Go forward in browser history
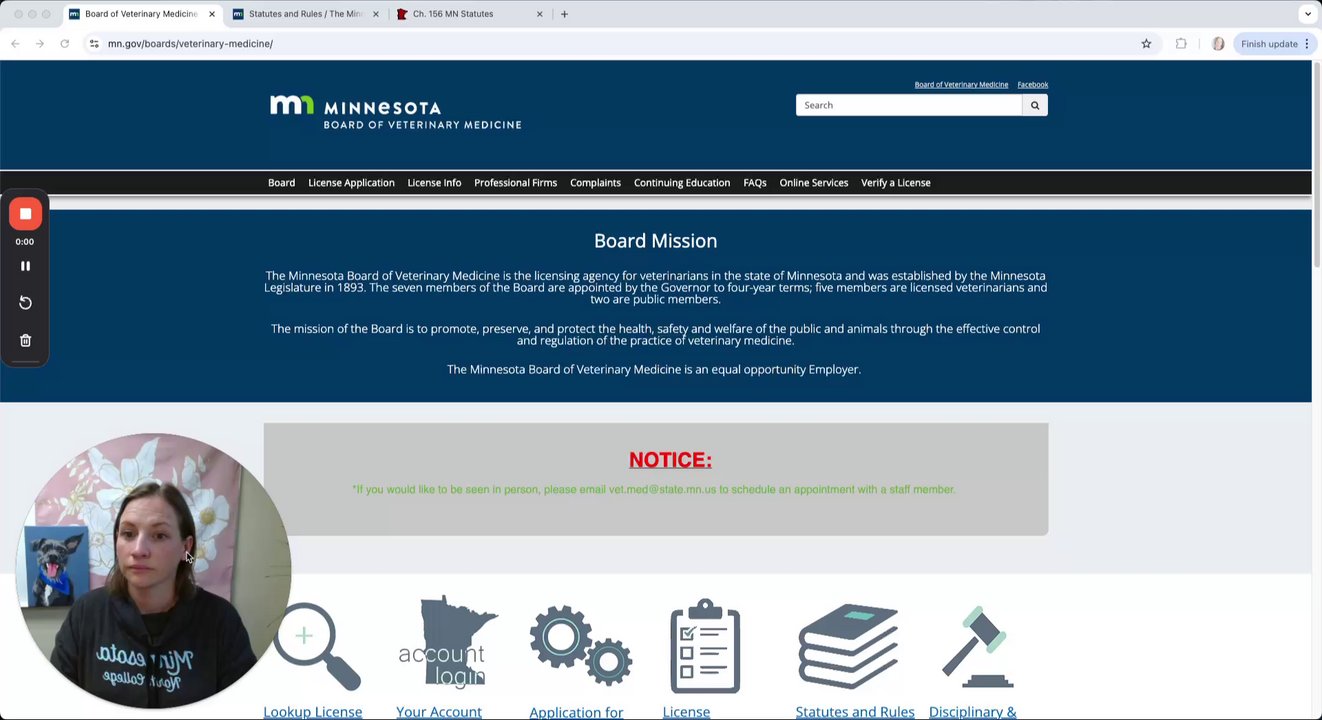The width and height of the screenshot is (1322, 720). coord(40,44)
